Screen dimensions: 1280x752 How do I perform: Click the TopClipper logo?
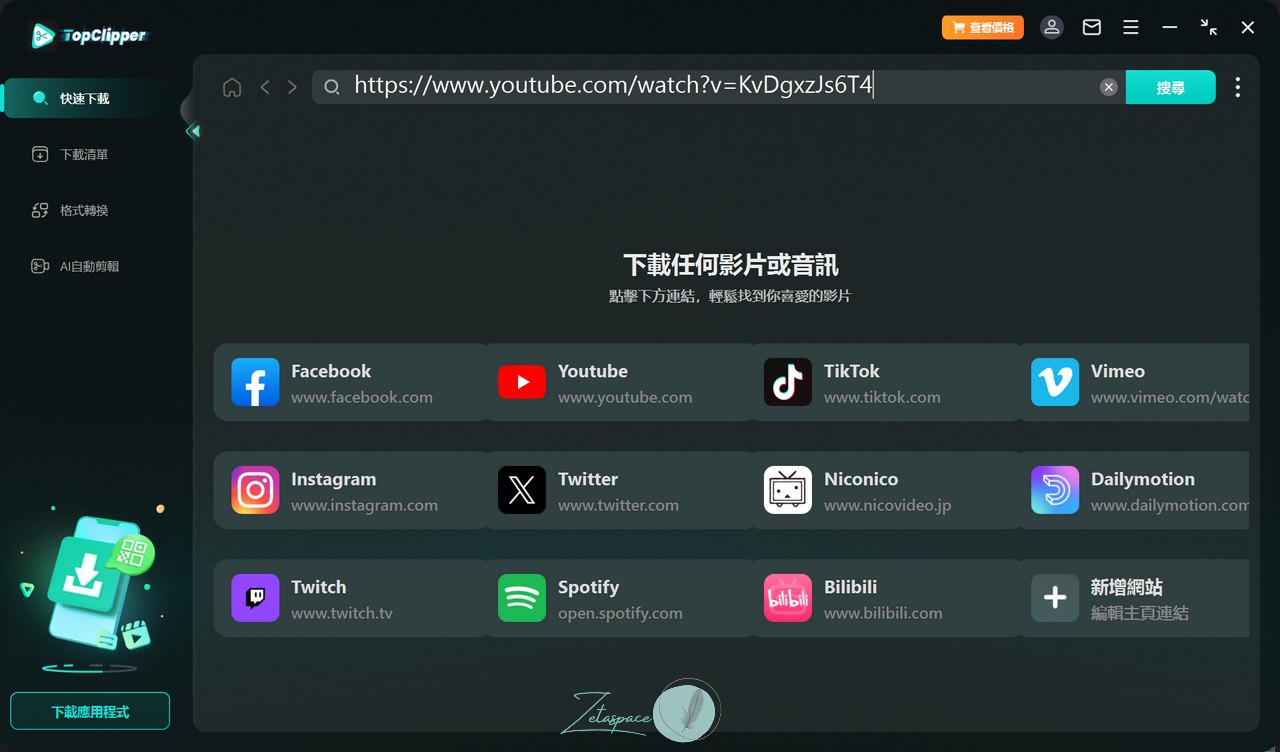coord(88,36)
